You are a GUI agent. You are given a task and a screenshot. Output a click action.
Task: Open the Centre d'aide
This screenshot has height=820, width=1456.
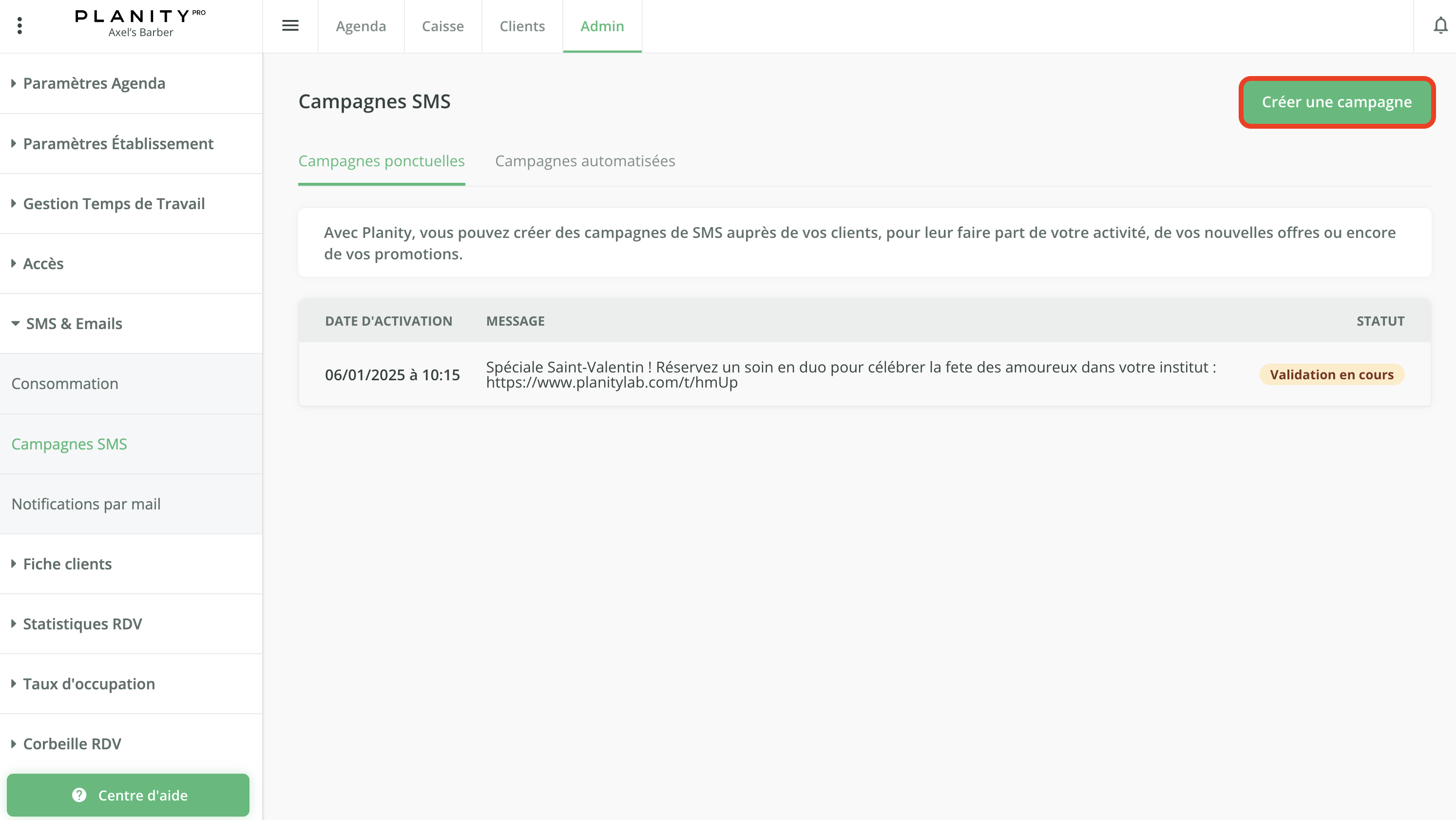[129, 795]
